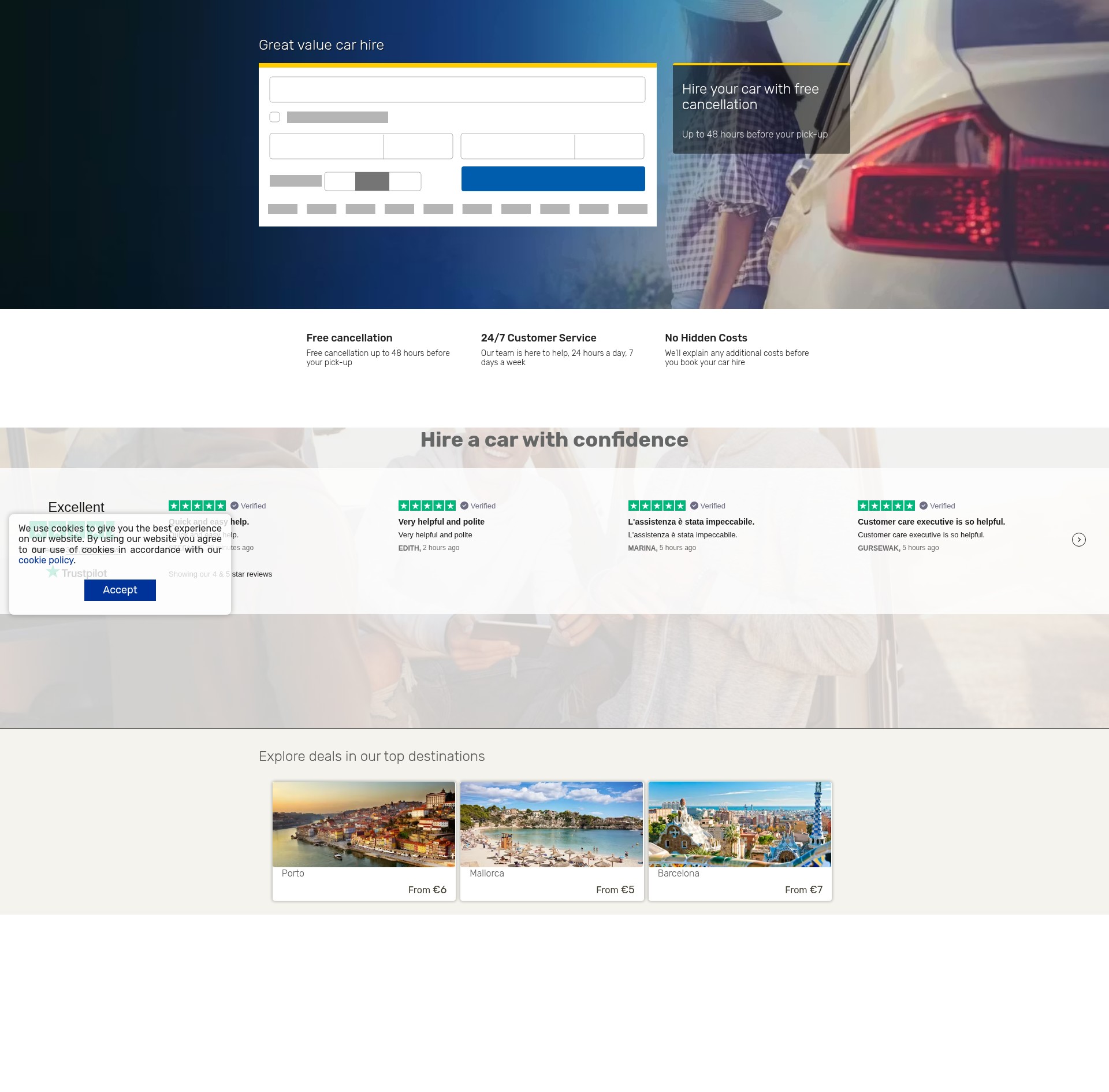Open the 'L'assistenza è stata impeccabile.' review title

click(x=691, y=522)
